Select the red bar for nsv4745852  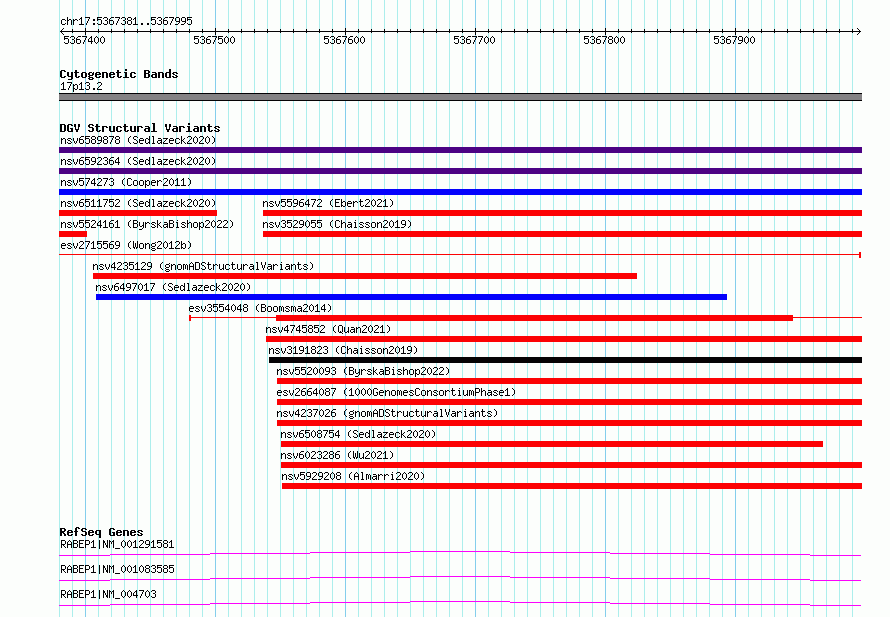tap(564, 339)
